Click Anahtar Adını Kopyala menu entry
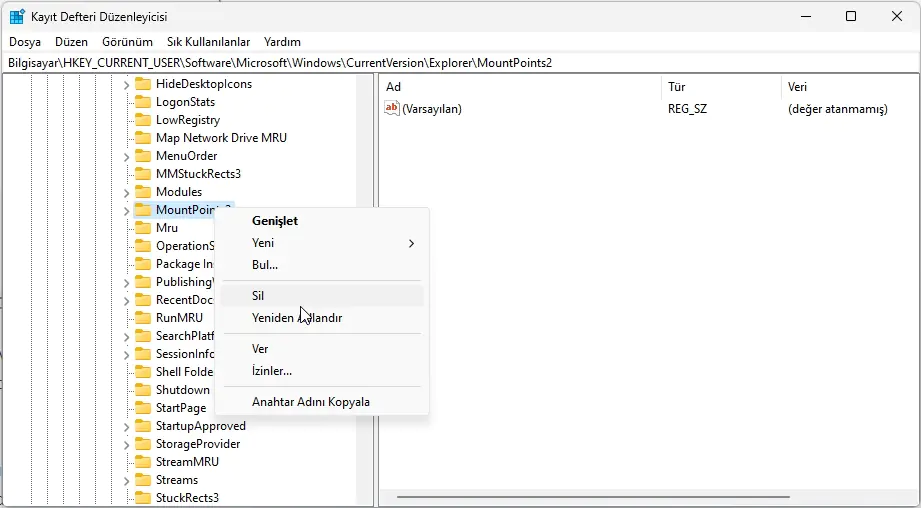This screenshot has height=508, width=921. tap(311, 402)
